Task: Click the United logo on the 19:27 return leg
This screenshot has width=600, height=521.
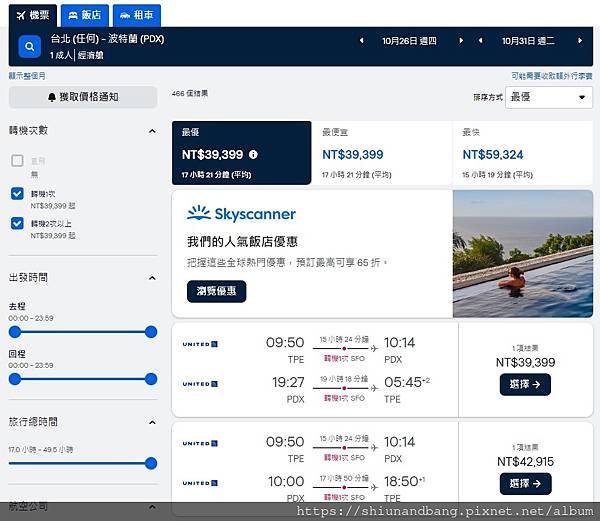Action: pyautogui.click(x=200, y=384)
